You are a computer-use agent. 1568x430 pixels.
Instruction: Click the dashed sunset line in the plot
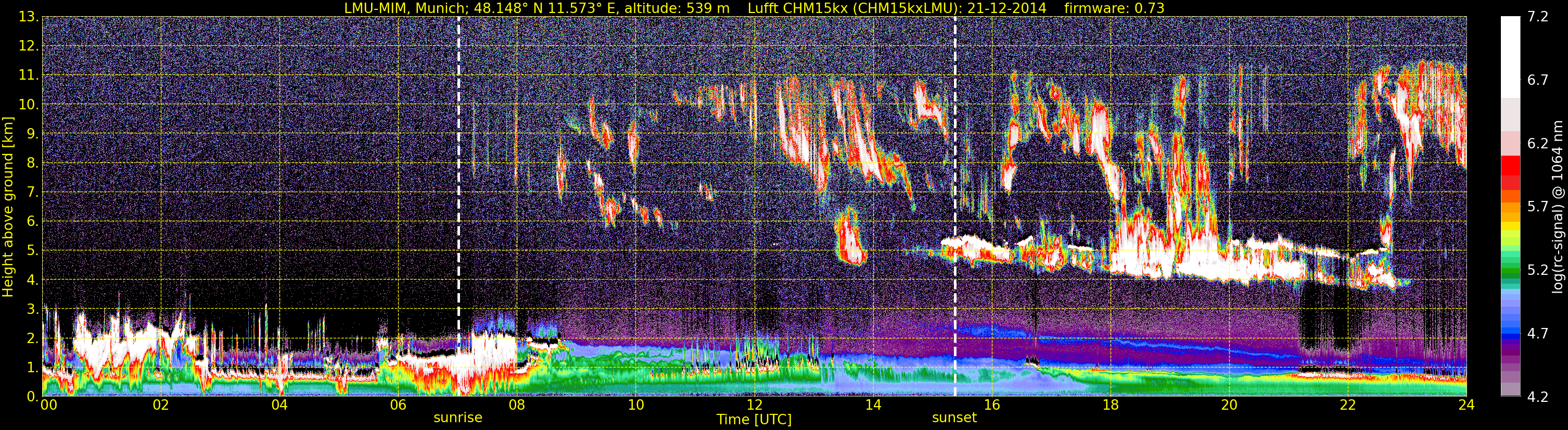pos(955,207)
